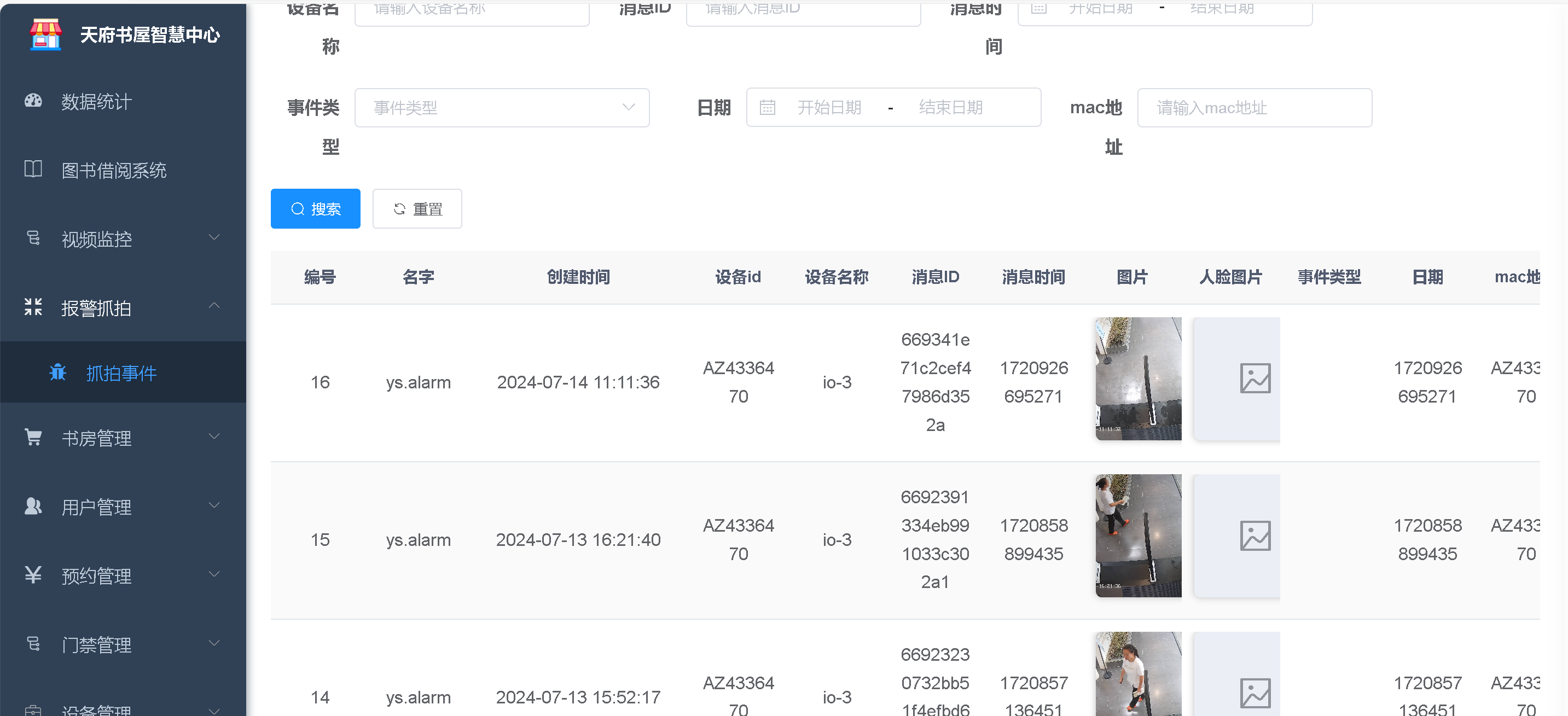The image size is (1568, 716).
Task: Expand the 视频监控 submenu chevron
Action: tap(214, 237)
